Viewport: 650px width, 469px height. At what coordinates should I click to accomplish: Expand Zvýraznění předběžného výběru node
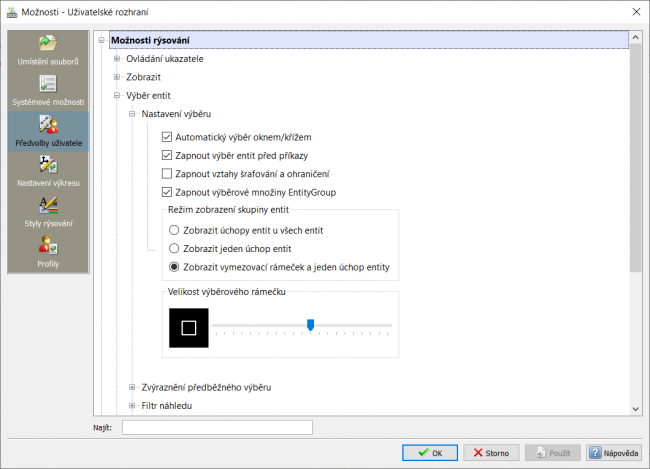coord(132,387)
